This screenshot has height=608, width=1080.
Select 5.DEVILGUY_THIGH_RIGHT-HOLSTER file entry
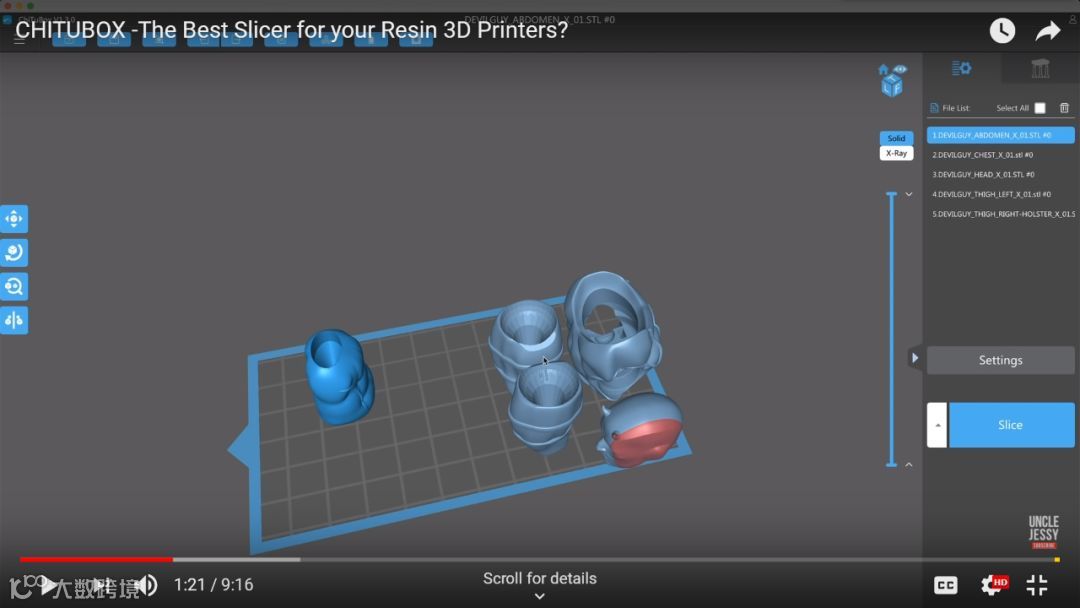coord(1000,214)
